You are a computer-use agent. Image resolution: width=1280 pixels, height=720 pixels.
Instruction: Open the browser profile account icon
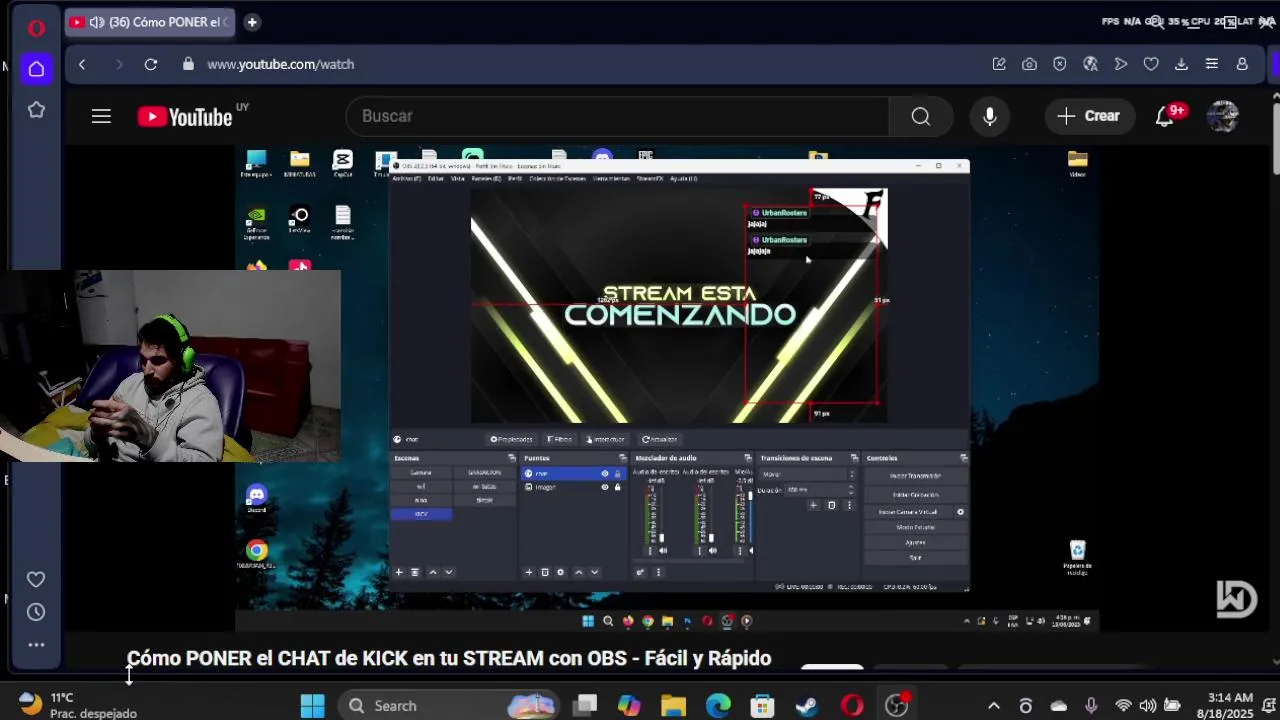click(x=1242, y=64)
